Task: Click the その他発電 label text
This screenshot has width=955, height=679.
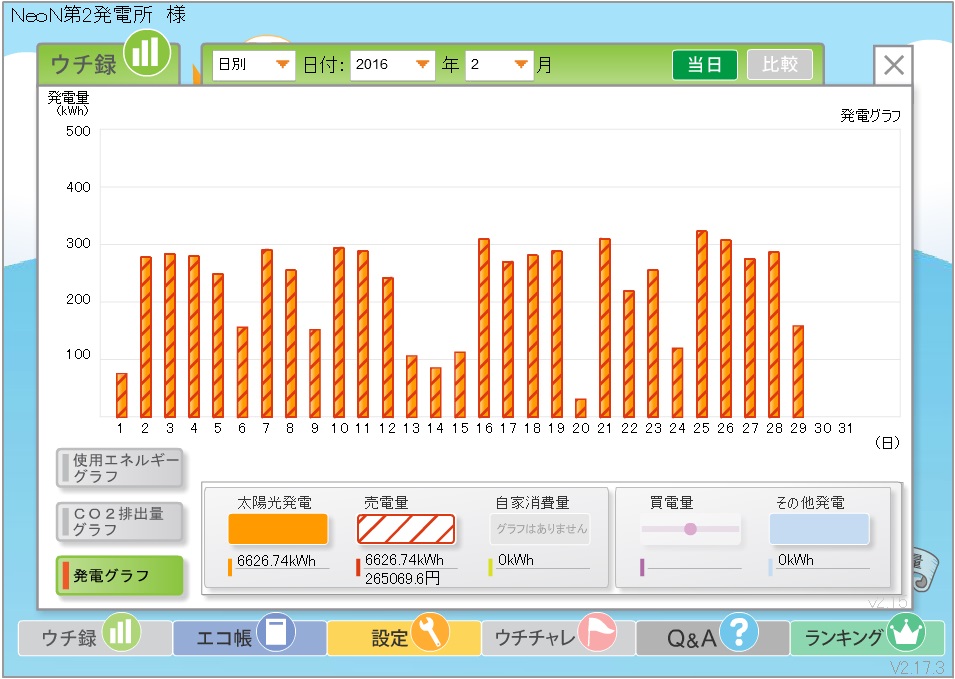Action: click(810, 502)
